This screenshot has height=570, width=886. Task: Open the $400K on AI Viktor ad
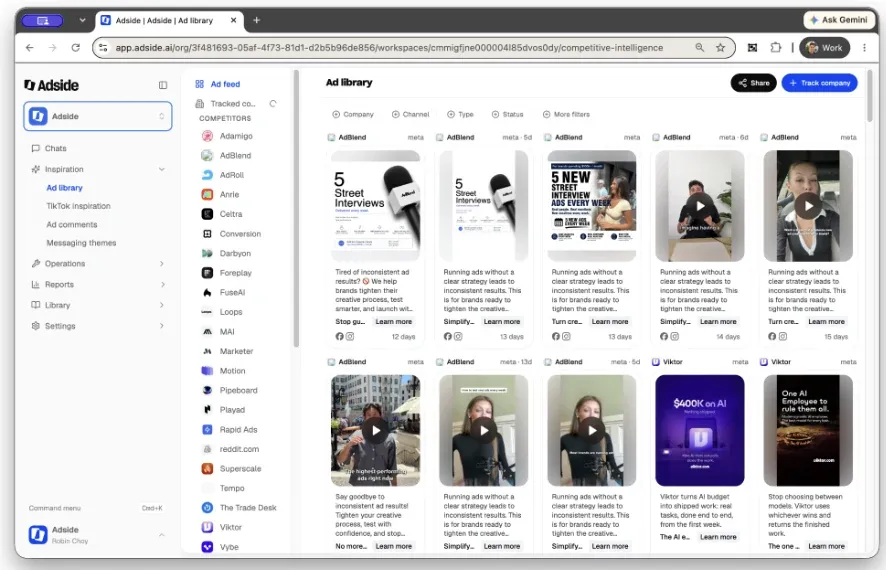coord(700,430)
